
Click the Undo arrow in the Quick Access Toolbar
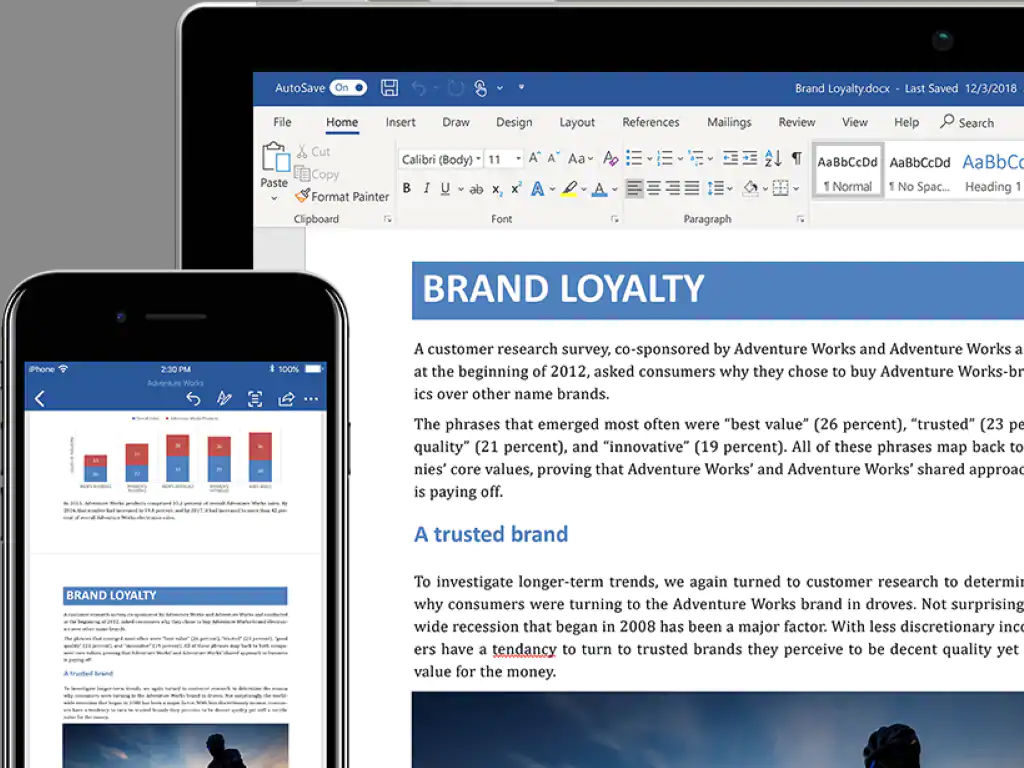pos(419,88)
